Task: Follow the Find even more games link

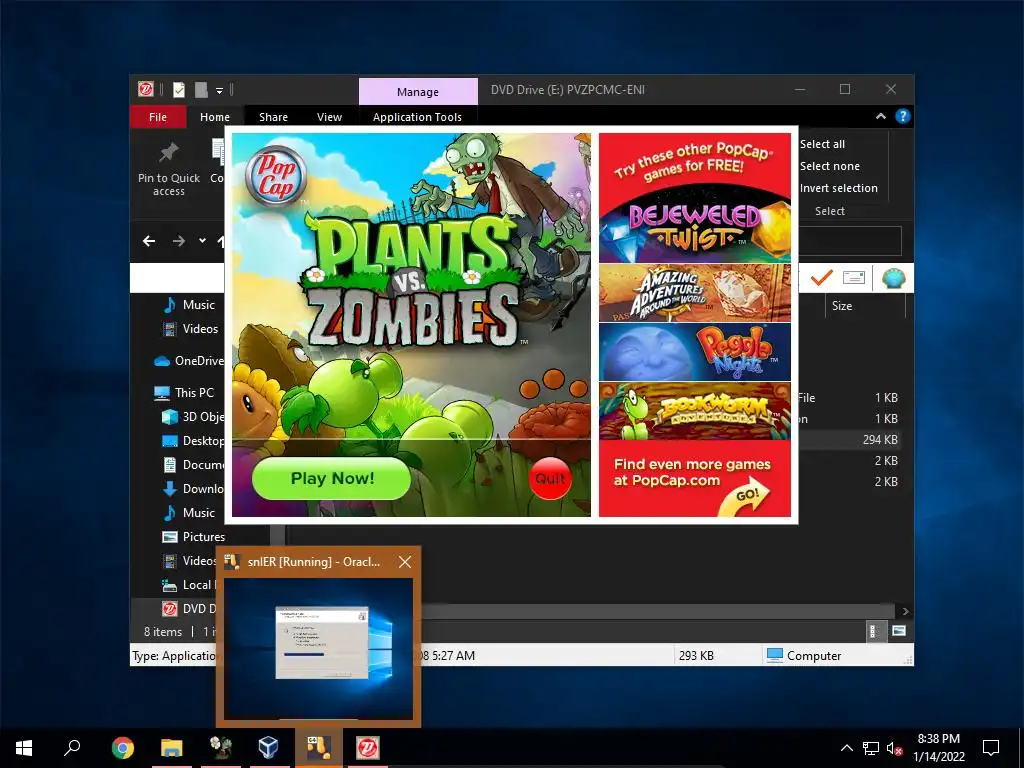Action: coord(695,479)
